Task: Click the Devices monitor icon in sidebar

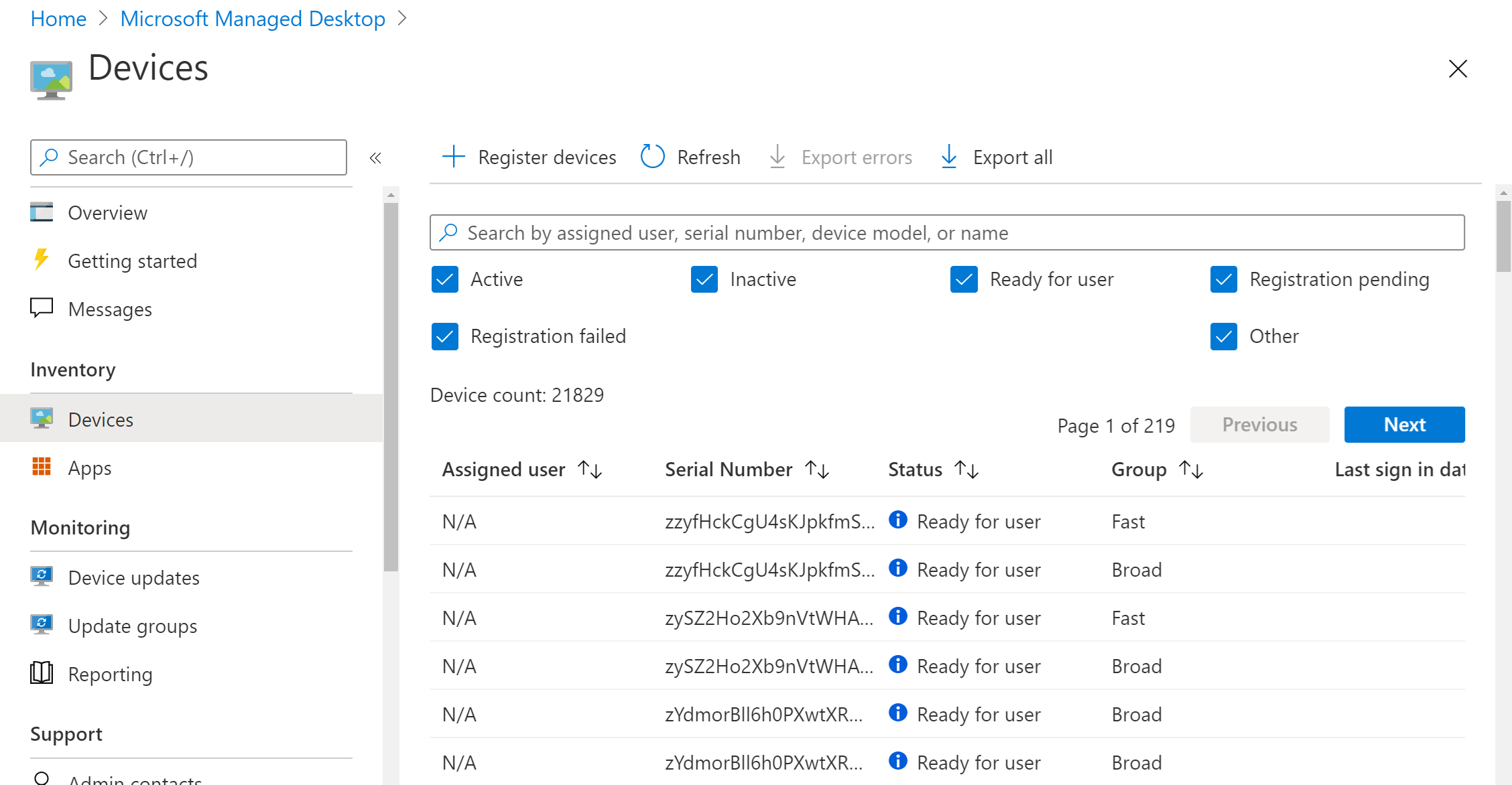Action: click(42, 419)
